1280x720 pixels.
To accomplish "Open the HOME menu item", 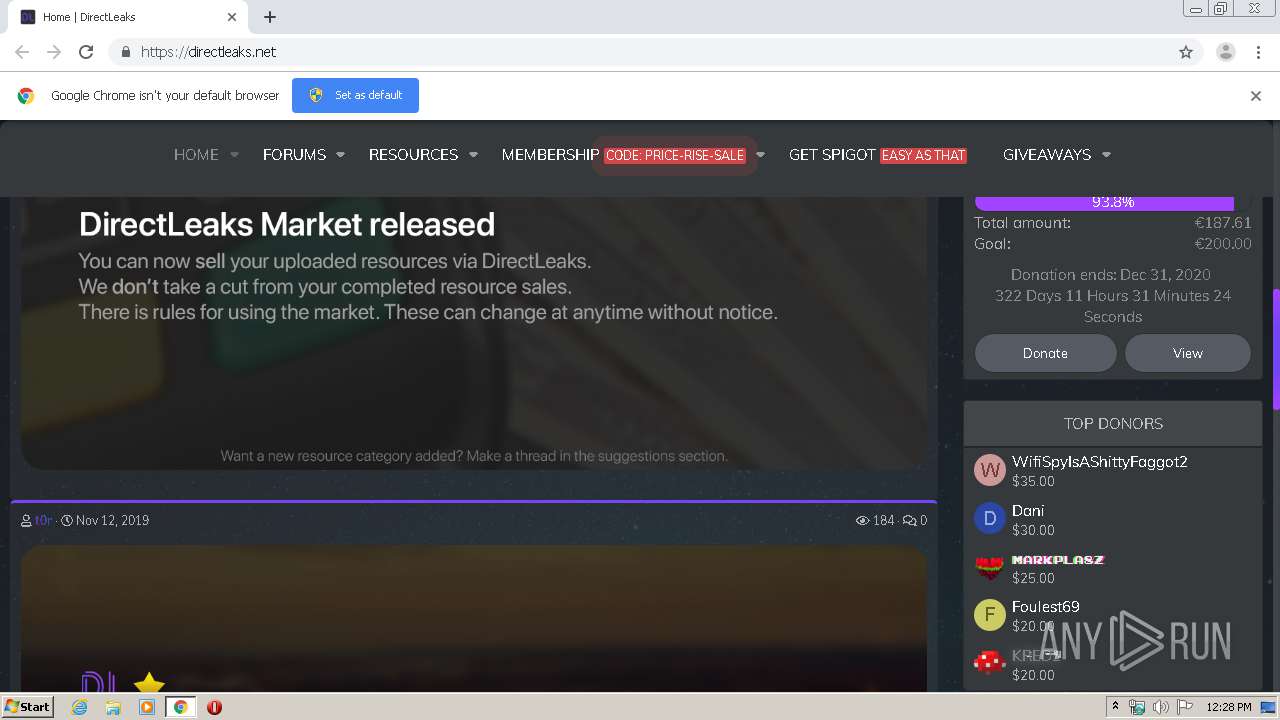I will 196,155.
